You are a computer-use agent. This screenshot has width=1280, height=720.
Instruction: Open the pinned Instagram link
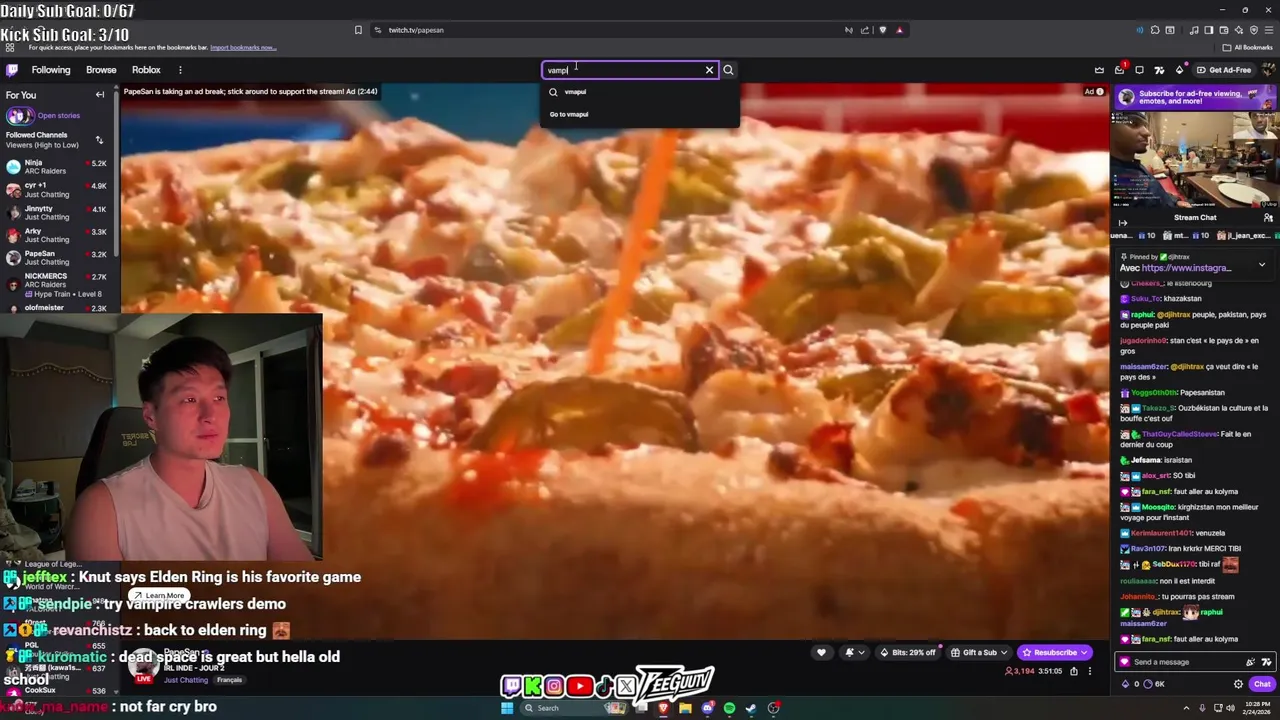click(1187, 268)
